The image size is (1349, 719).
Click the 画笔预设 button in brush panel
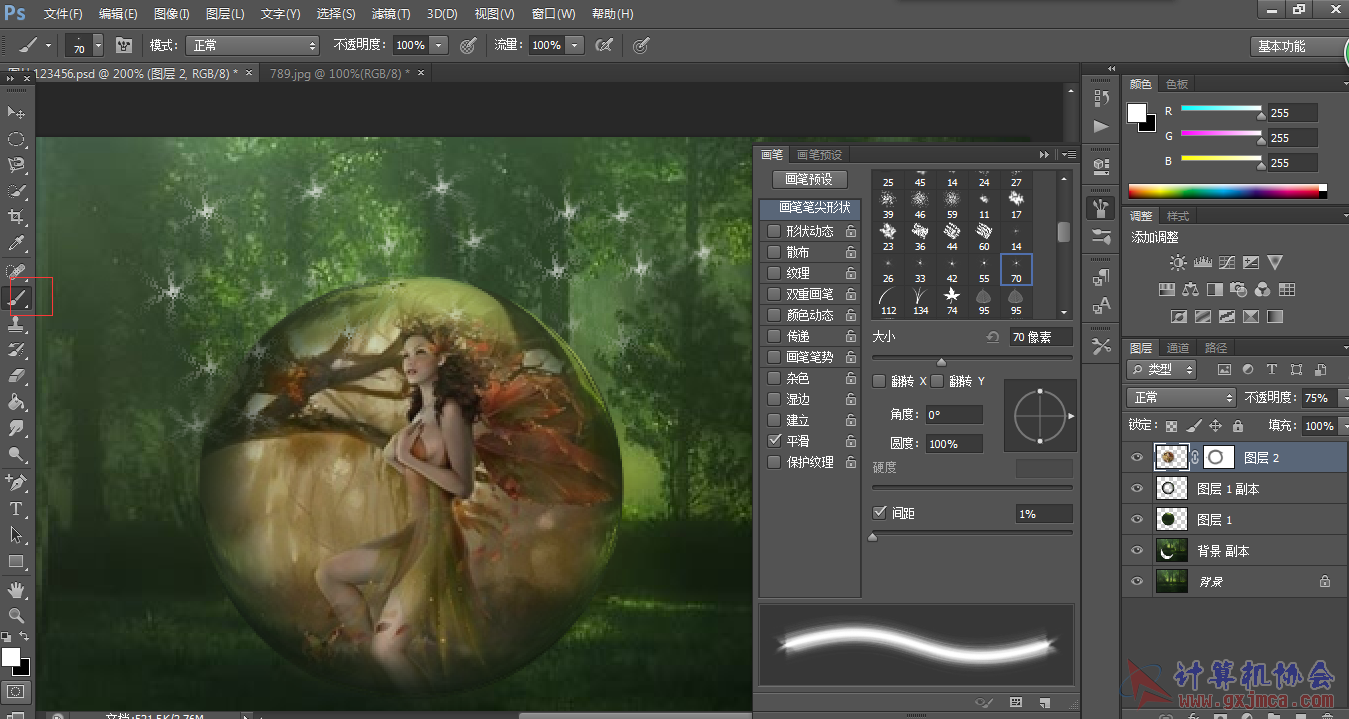[x=810, y=180]
